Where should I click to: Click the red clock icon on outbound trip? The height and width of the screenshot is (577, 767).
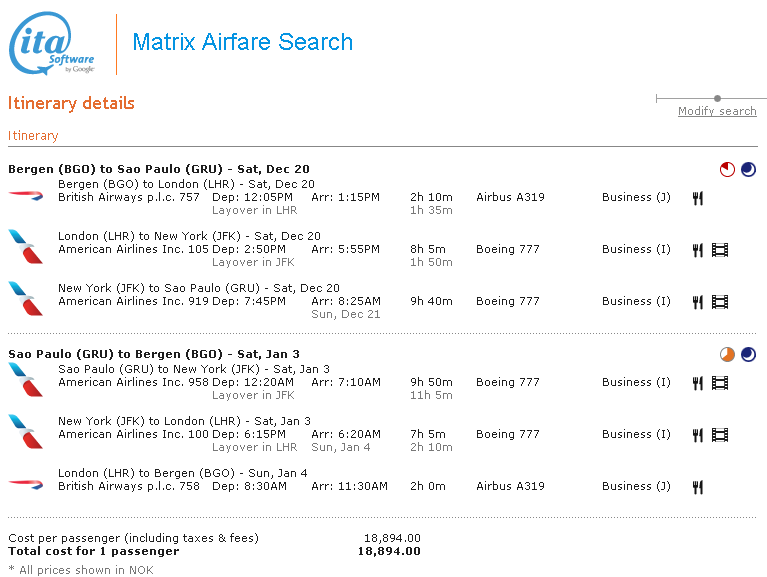[727, 170]
